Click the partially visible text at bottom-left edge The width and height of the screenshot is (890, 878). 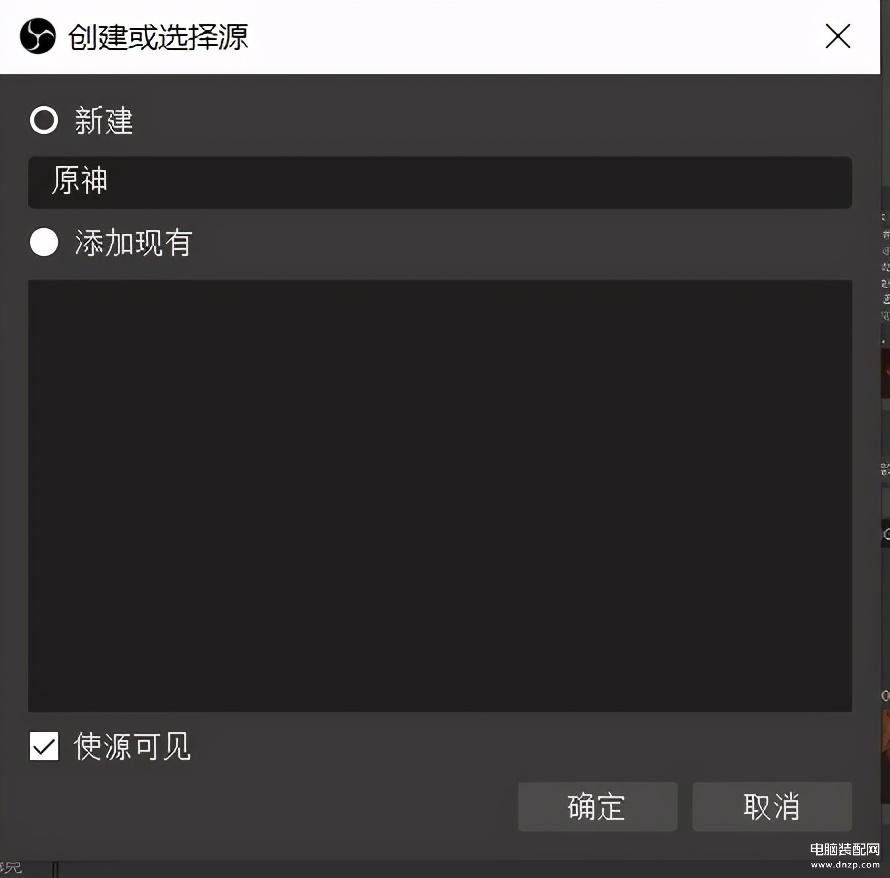tap(10, 868)
